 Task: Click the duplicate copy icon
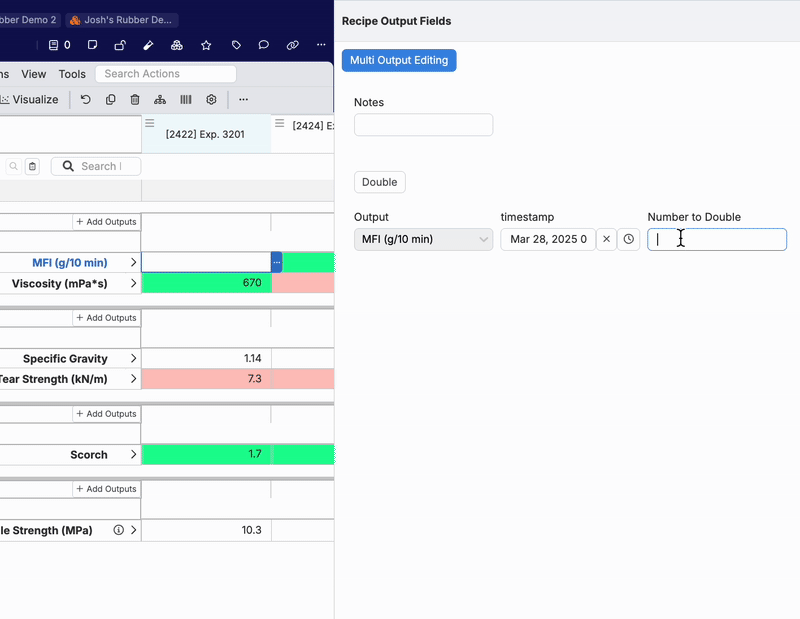[x=110, y=100]
